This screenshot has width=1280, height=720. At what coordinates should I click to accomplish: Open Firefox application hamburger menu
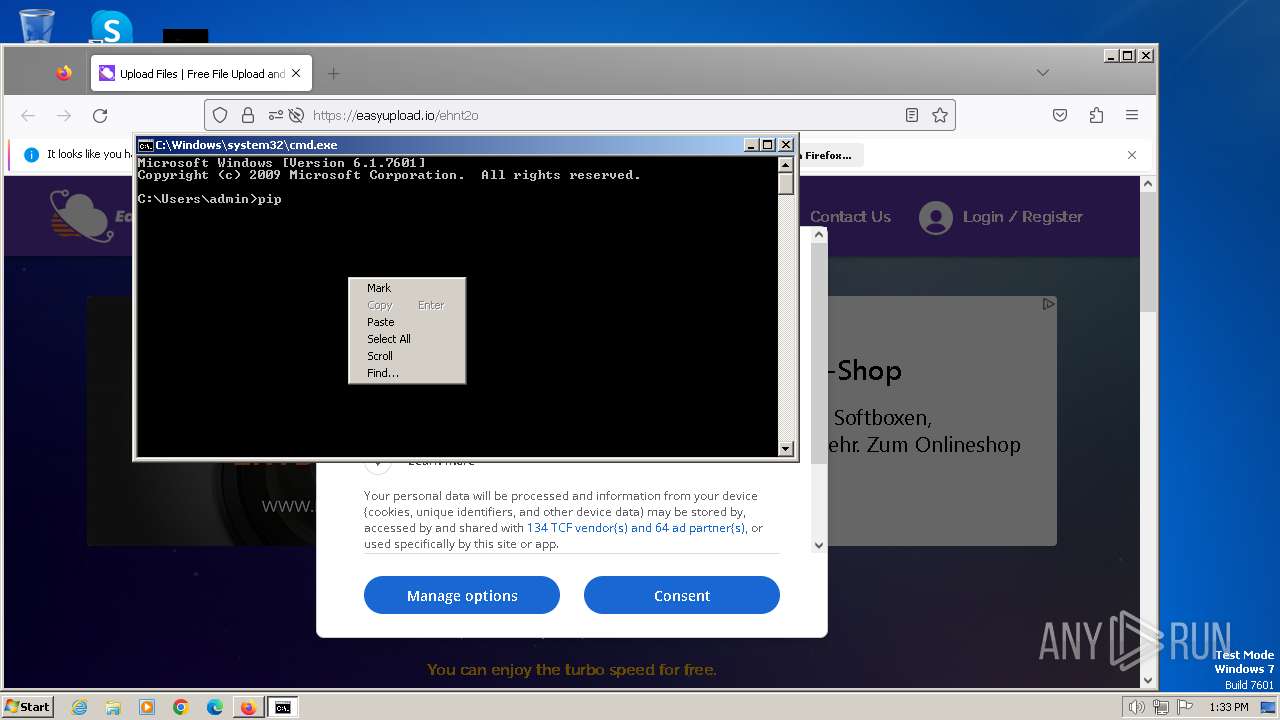click(x=1132, y=115)
